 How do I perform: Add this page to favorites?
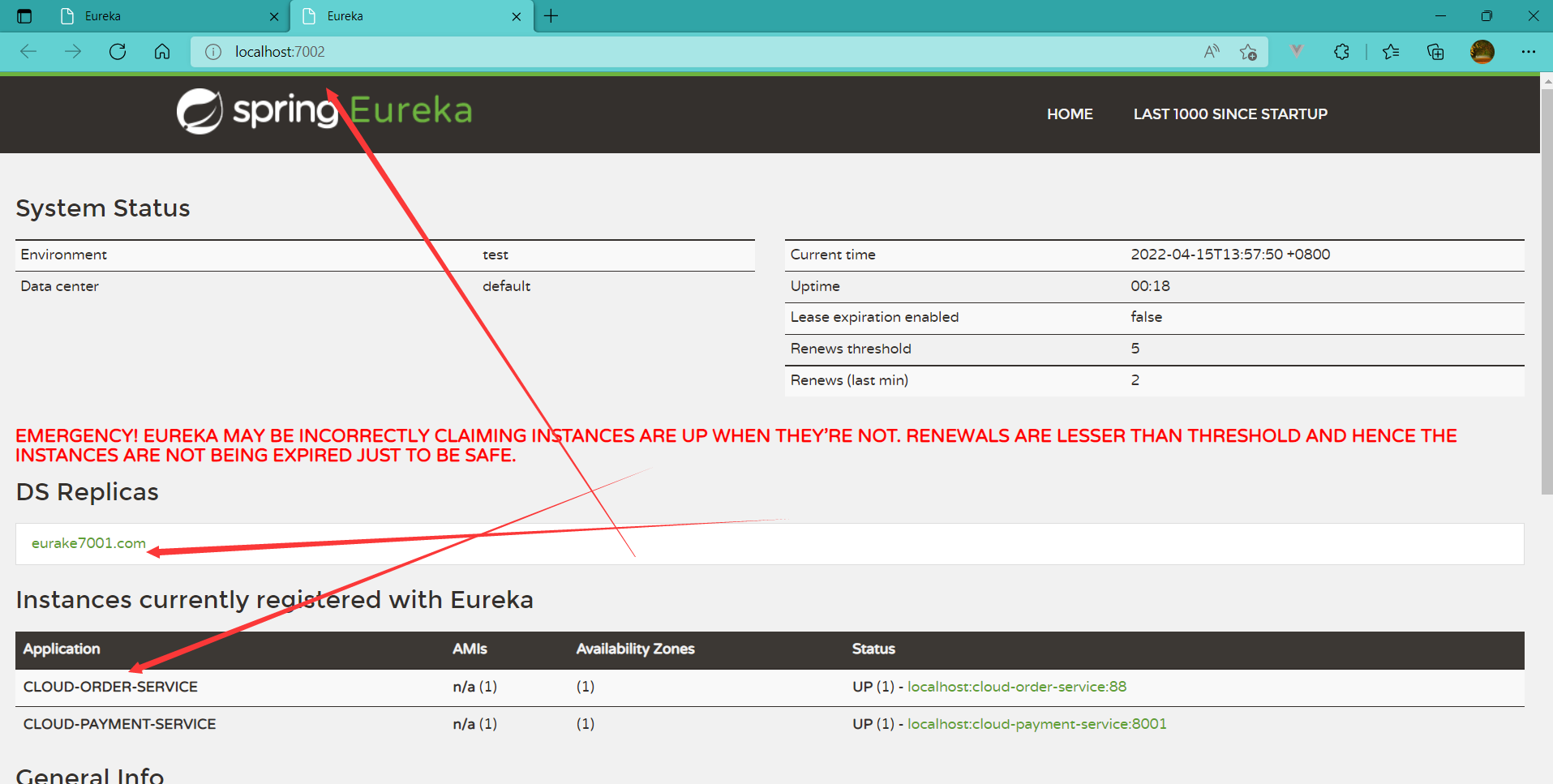click(x=1248, y=52)
